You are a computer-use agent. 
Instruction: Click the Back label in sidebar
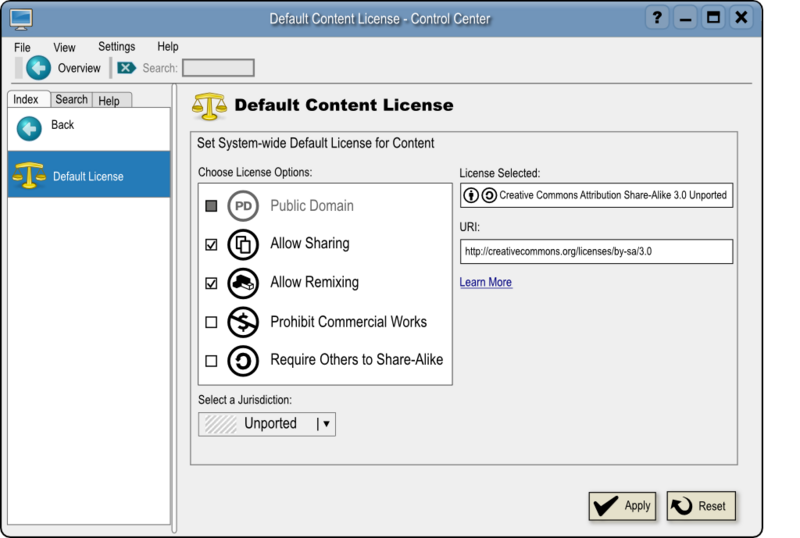click(62, 125)
